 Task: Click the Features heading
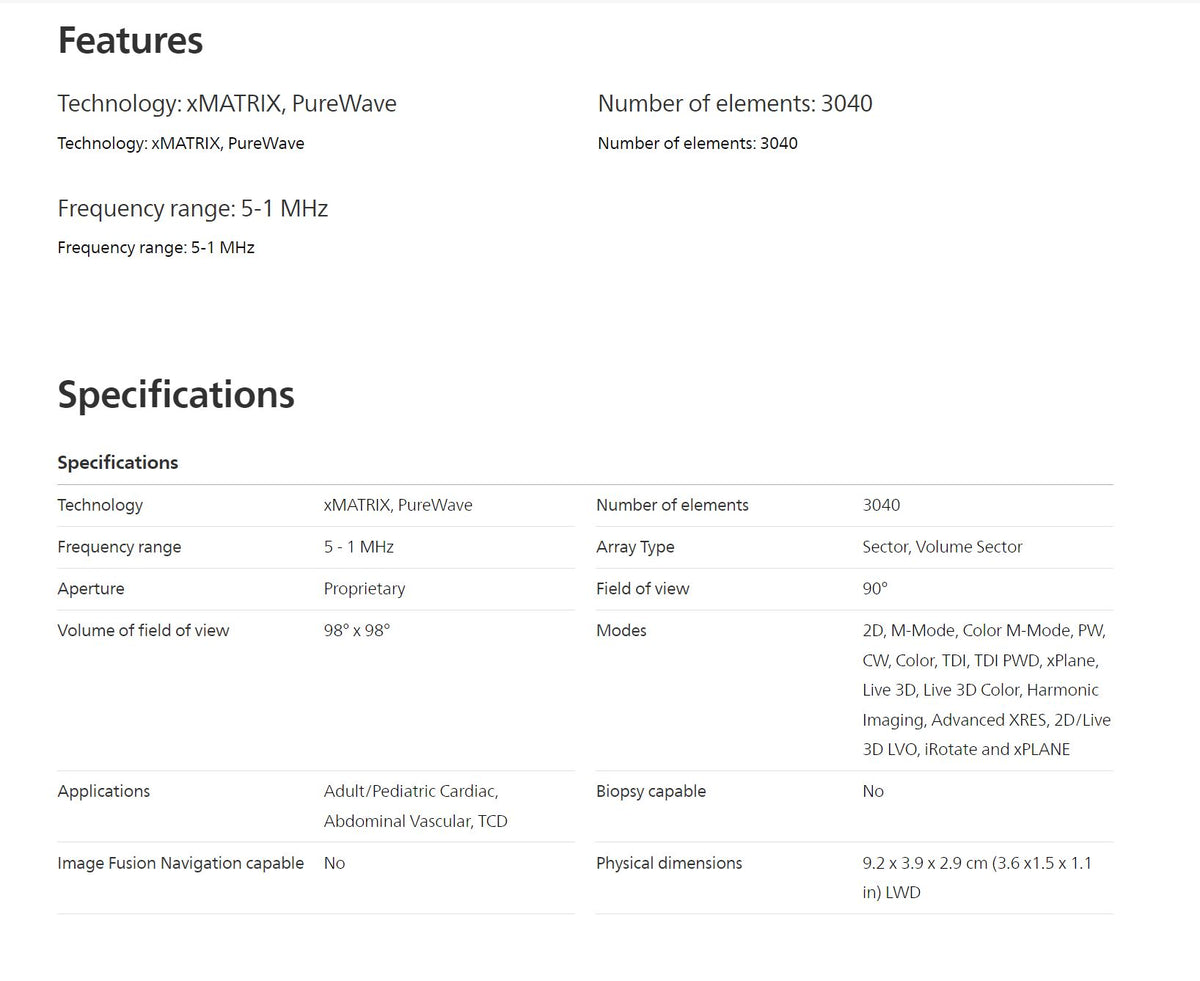pyautogui.click(x=130, y=41)
